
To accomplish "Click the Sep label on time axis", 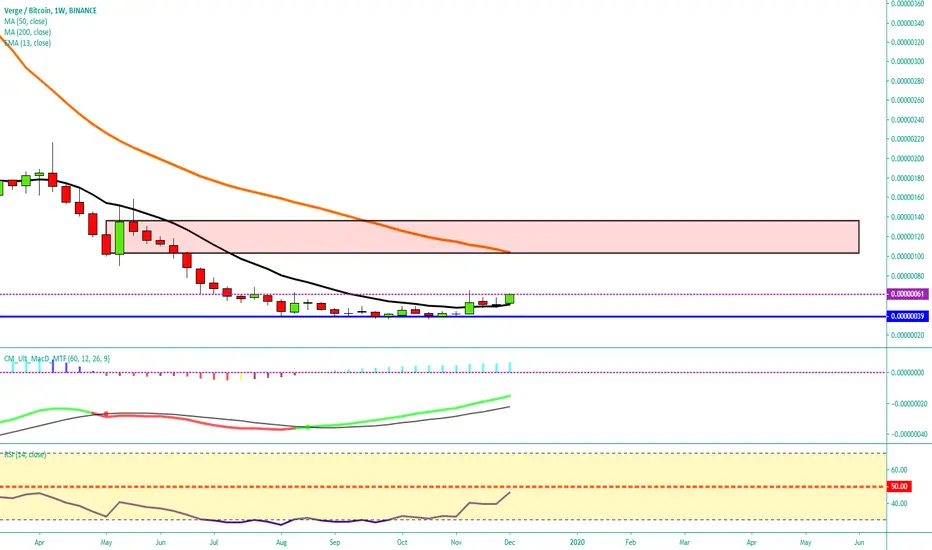I will click(x=335, y=542).
